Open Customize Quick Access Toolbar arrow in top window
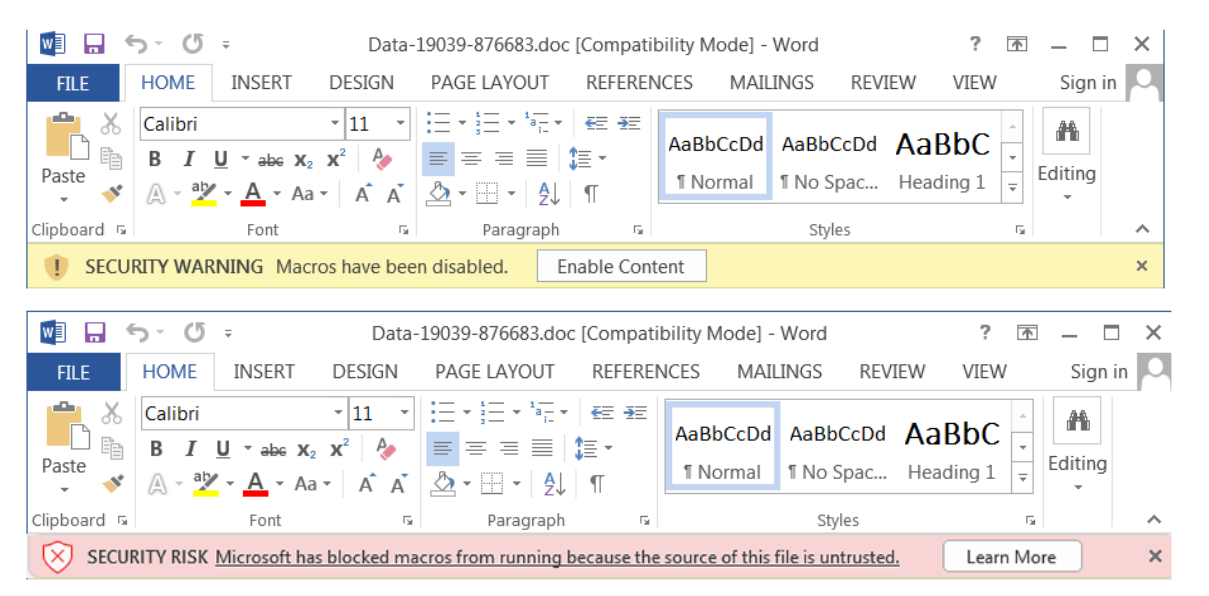The width and height of the screenshot is (1209, 596). click(226, 45)
